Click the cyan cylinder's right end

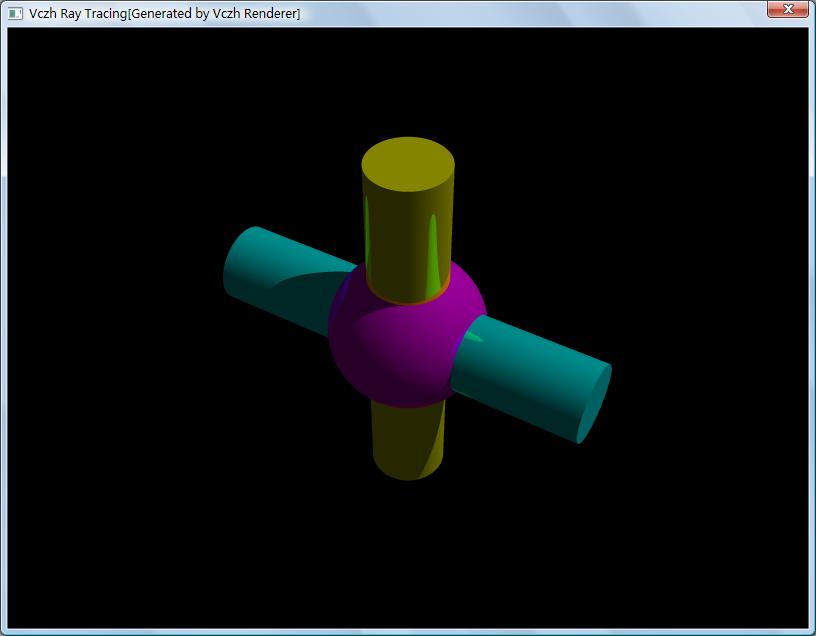click(595, 404)
